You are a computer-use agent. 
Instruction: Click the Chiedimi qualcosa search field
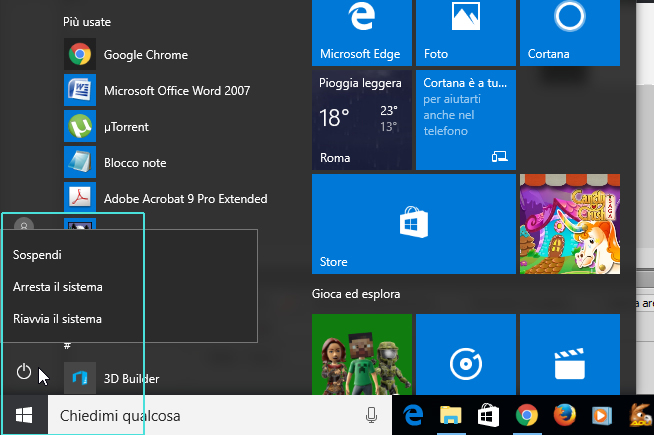click(220, 415)
